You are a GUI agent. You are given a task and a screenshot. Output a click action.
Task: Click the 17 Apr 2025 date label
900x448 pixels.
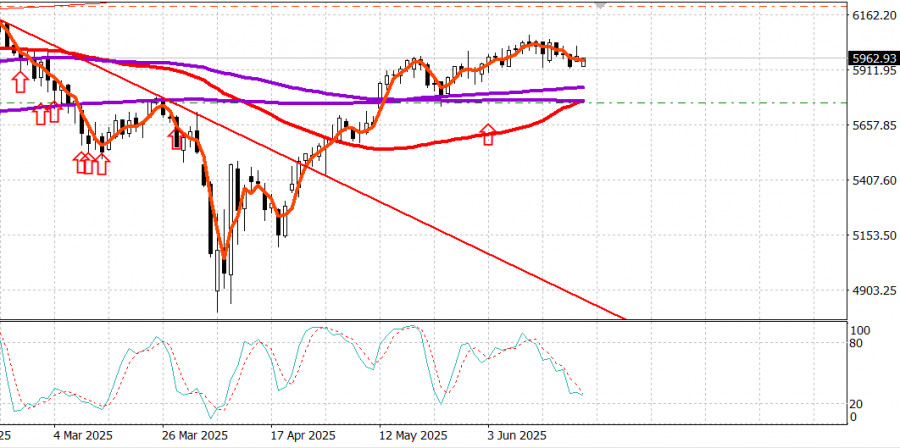tap(302, 434)
